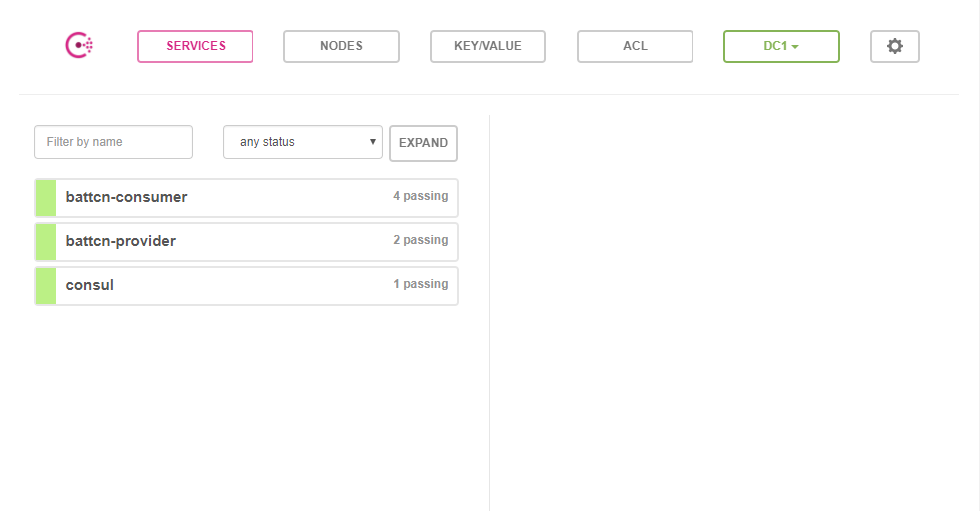980x511 pixels.
Task: Open the battcn-provider service
Action: click(121, 241)
